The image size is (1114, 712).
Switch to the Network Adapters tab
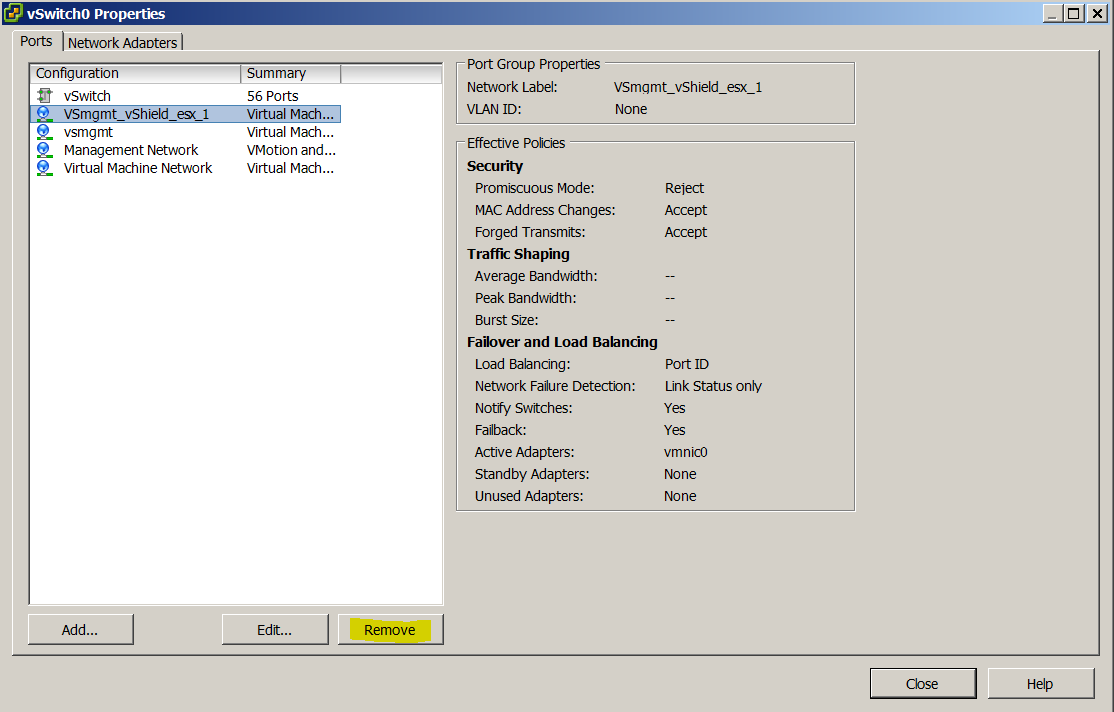[x=123, y=42]
